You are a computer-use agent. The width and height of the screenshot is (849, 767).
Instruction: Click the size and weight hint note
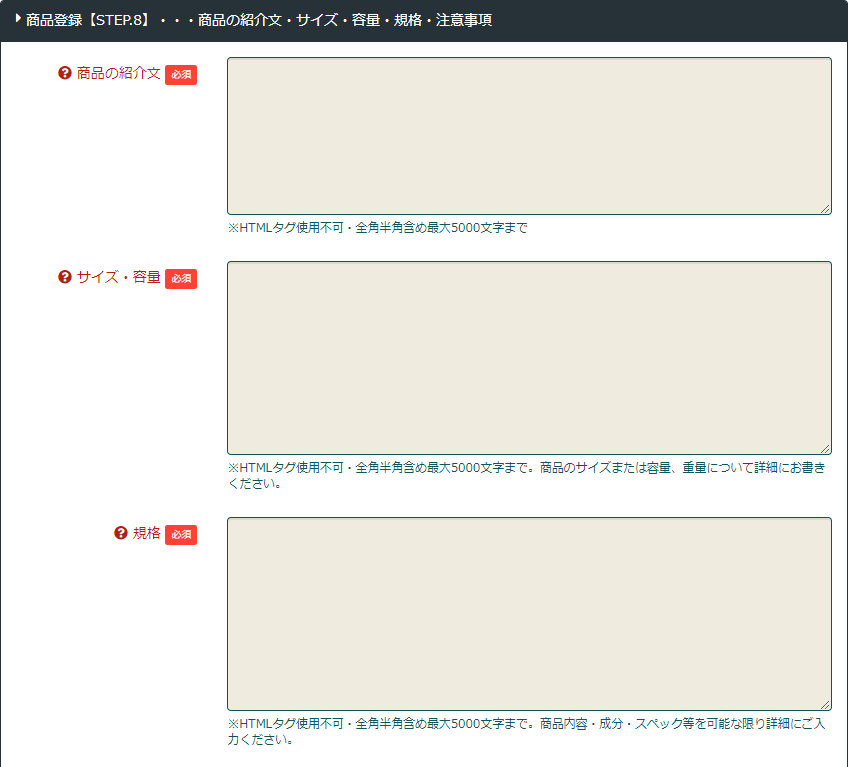527,475
